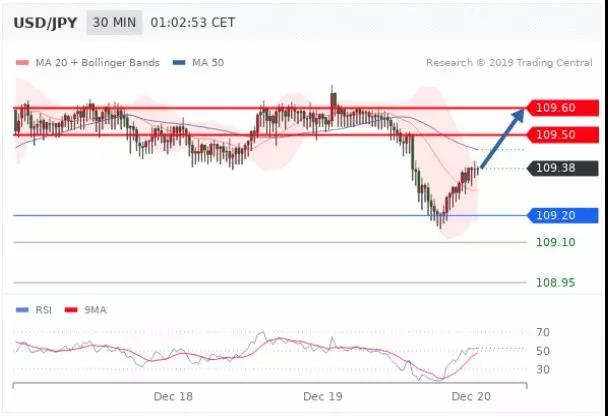Toggle the 9MA legend entry

(92, 310)
